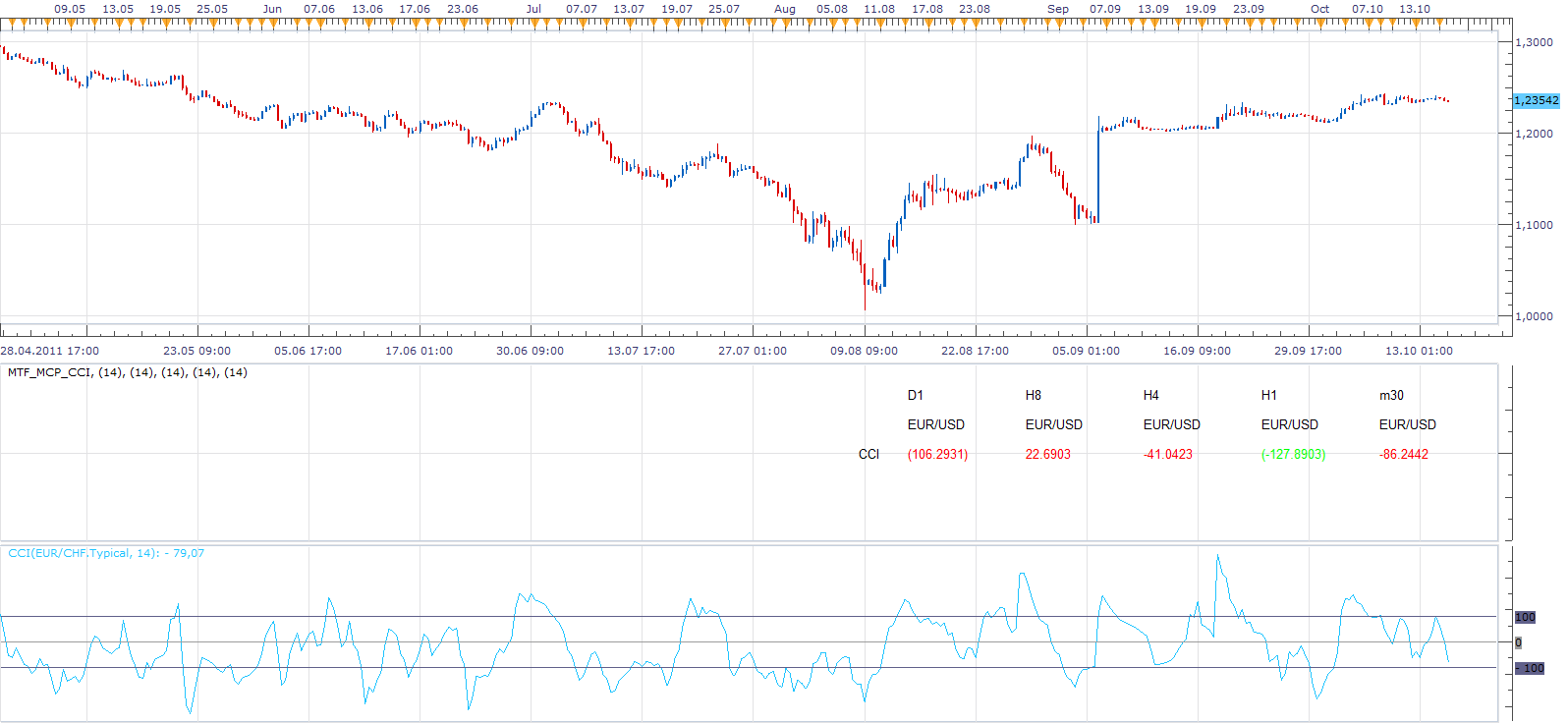Click the 13.07 17:00 time label
Viewport: 1568px width, 723px height.
pos(642,351)
